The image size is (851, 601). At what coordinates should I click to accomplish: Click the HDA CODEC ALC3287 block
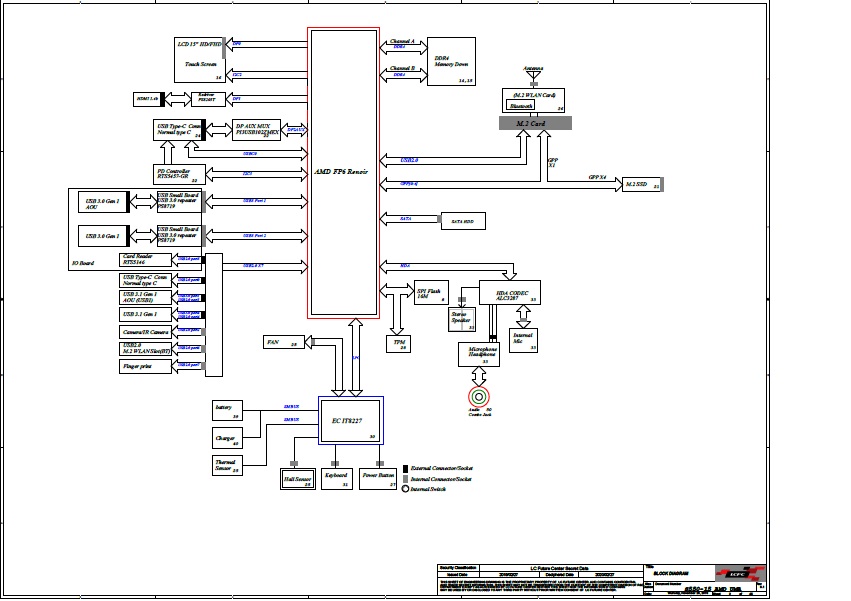coord(510,293)
